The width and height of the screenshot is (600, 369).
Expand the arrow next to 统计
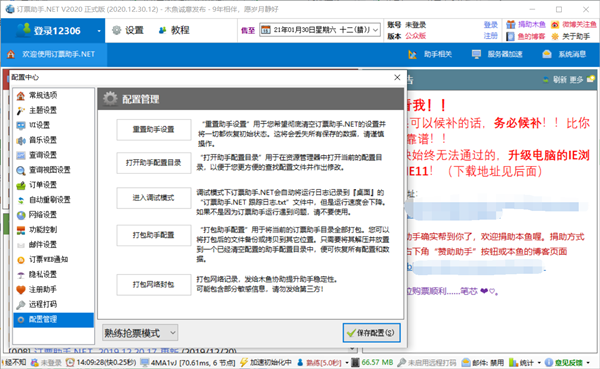pos(539,362)
